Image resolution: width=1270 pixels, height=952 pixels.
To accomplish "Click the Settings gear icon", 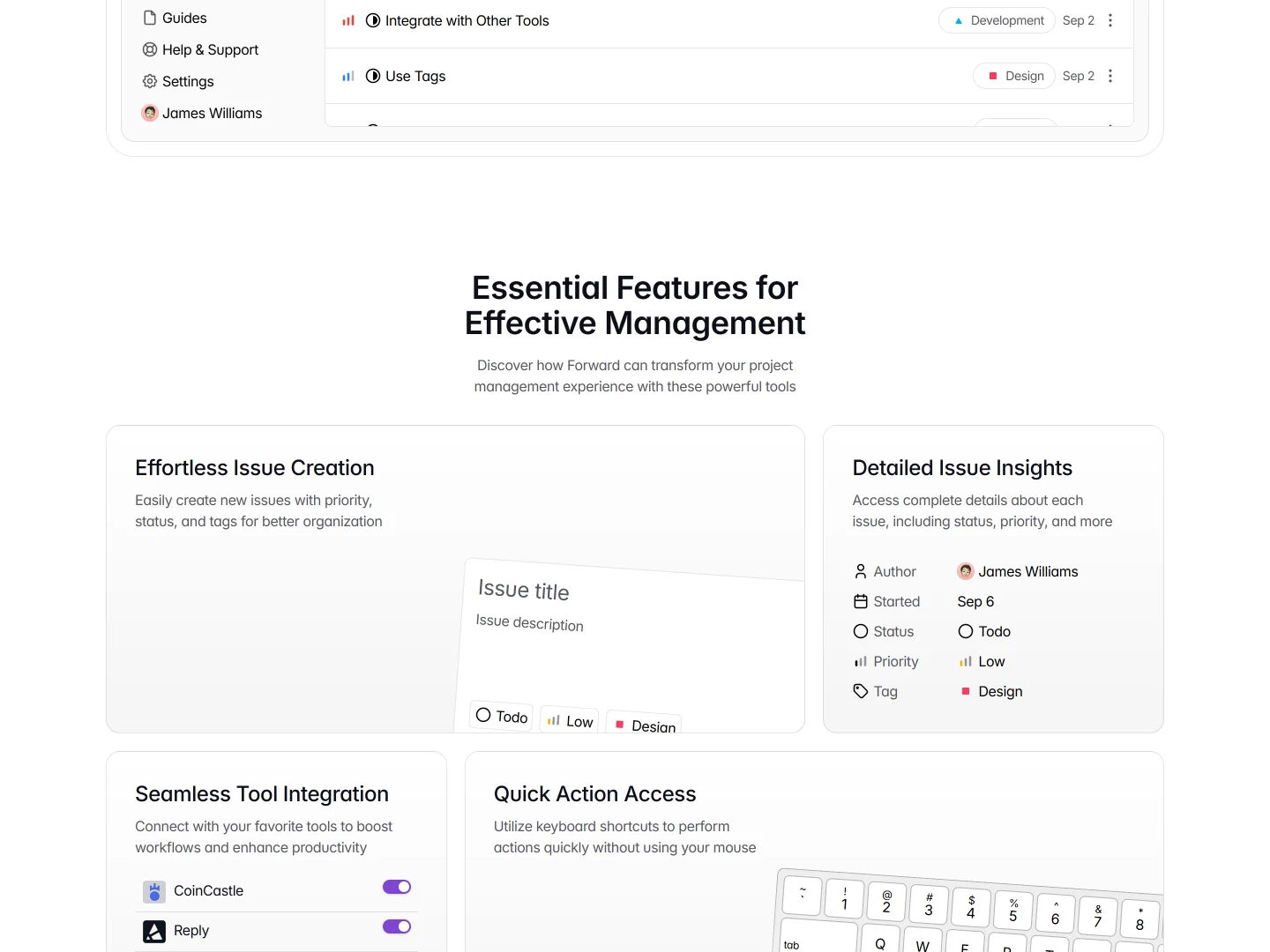I will [150, 81].
